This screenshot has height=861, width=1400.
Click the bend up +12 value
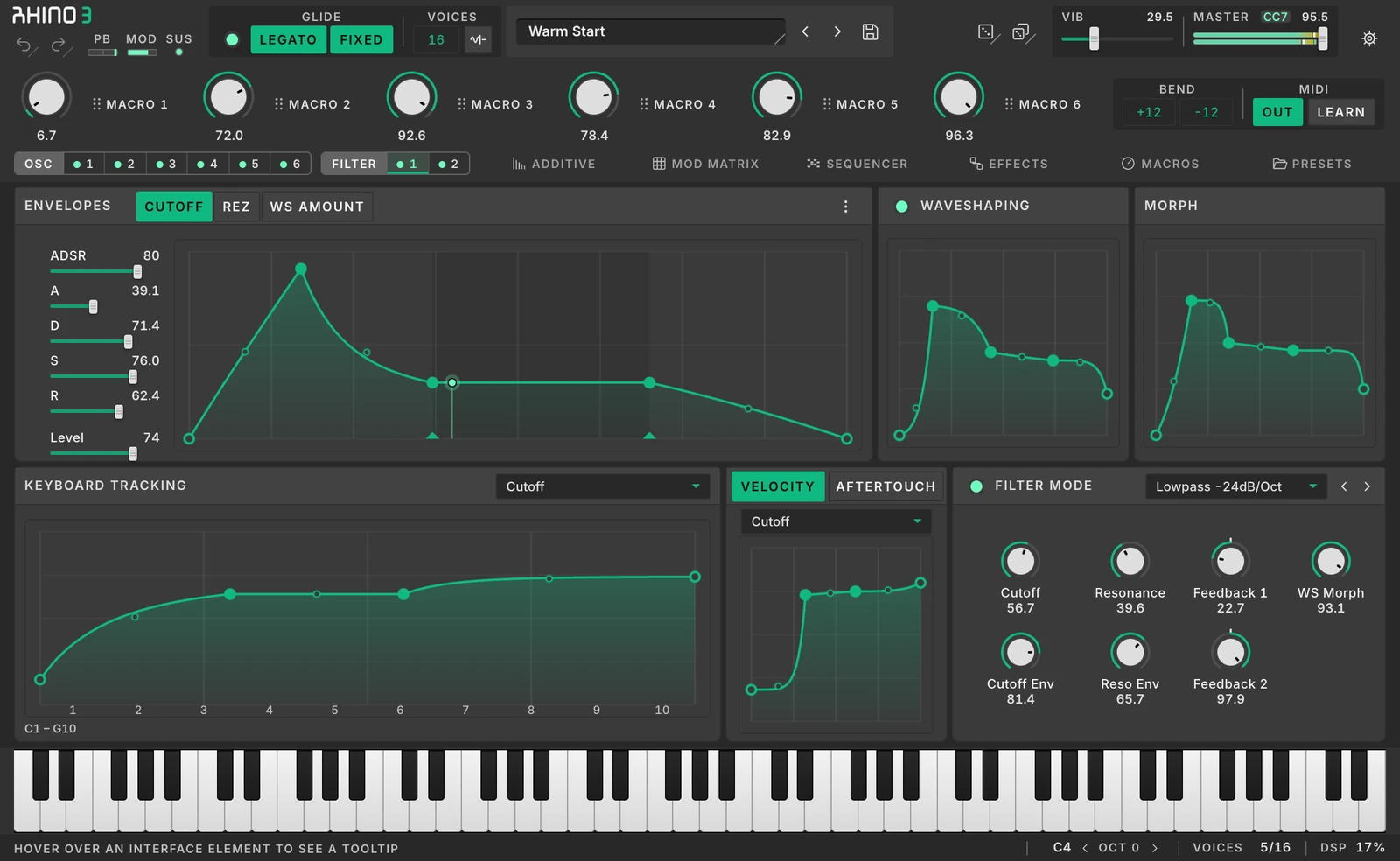(1149, 112)
